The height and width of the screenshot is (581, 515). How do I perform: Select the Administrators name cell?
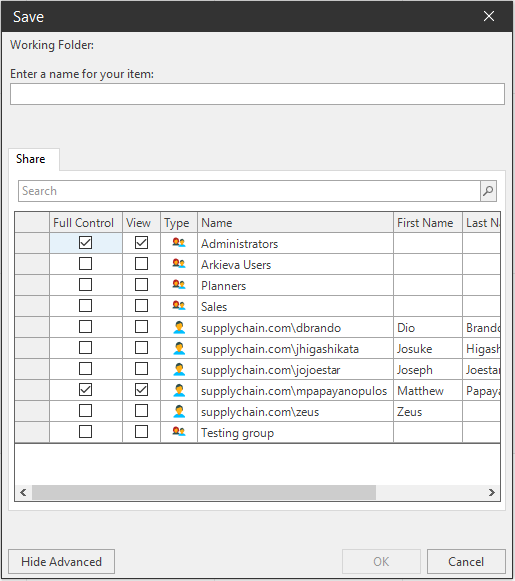click(x=295, y=243)
